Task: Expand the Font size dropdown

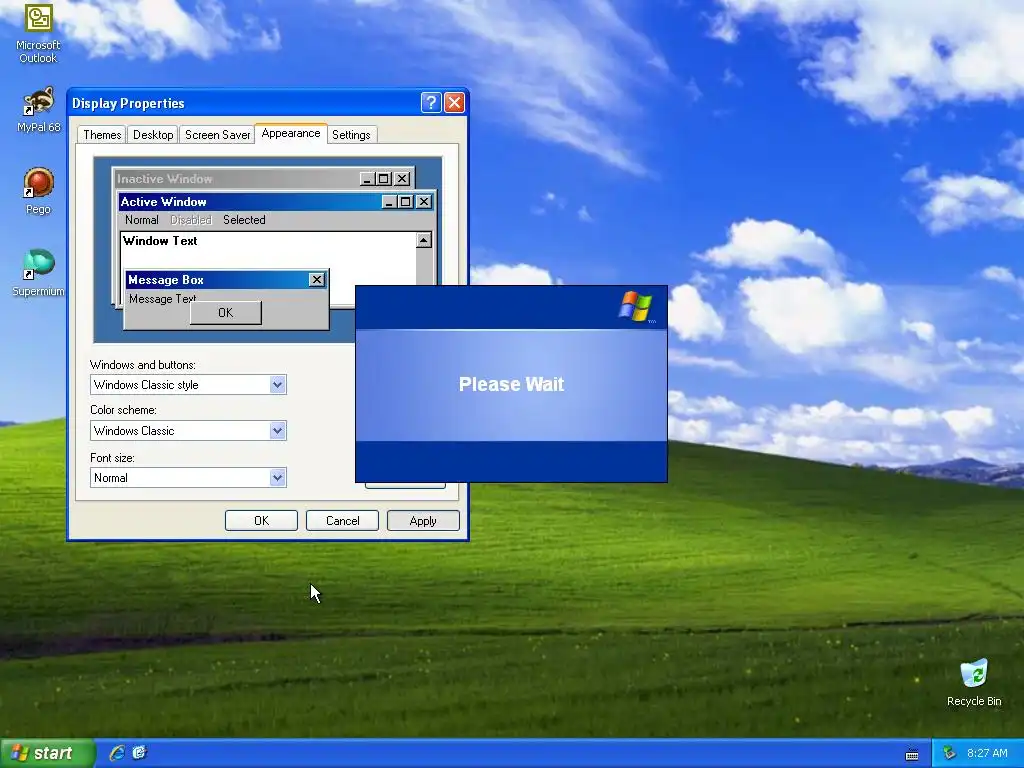Action: coord(278,477)
